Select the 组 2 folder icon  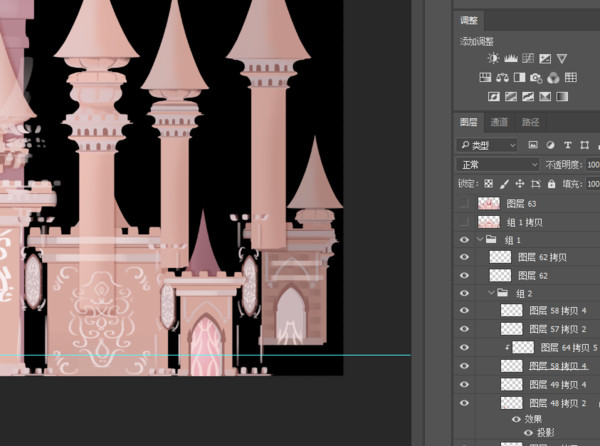pyautogui.click(x=502, y=293)
